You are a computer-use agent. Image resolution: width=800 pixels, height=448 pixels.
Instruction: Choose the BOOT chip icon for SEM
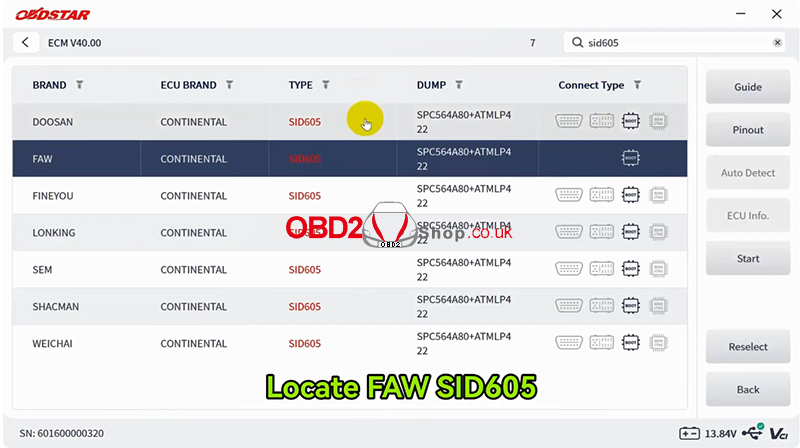(x=631, y=269)
